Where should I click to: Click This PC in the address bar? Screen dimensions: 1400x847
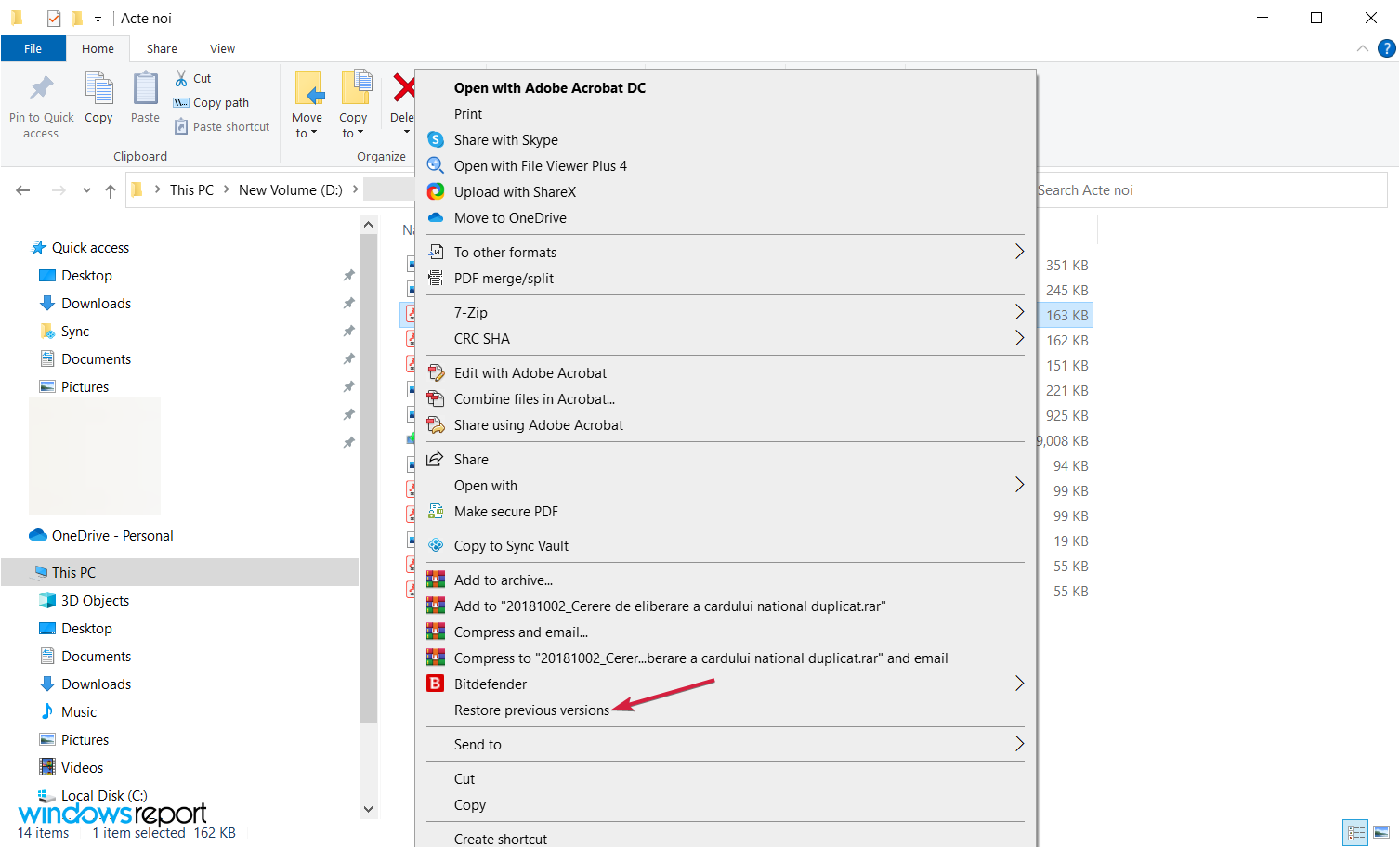(x=191, y=190)
